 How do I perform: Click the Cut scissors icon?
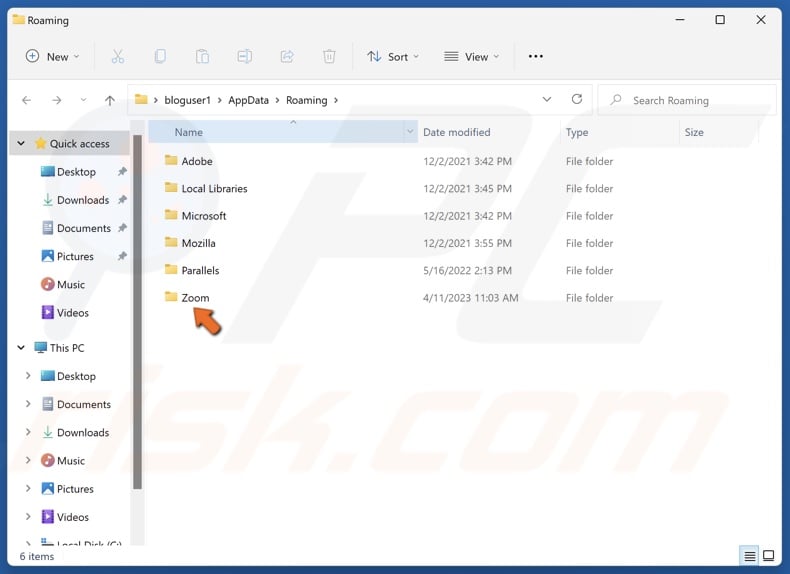(x=118, y=56)
